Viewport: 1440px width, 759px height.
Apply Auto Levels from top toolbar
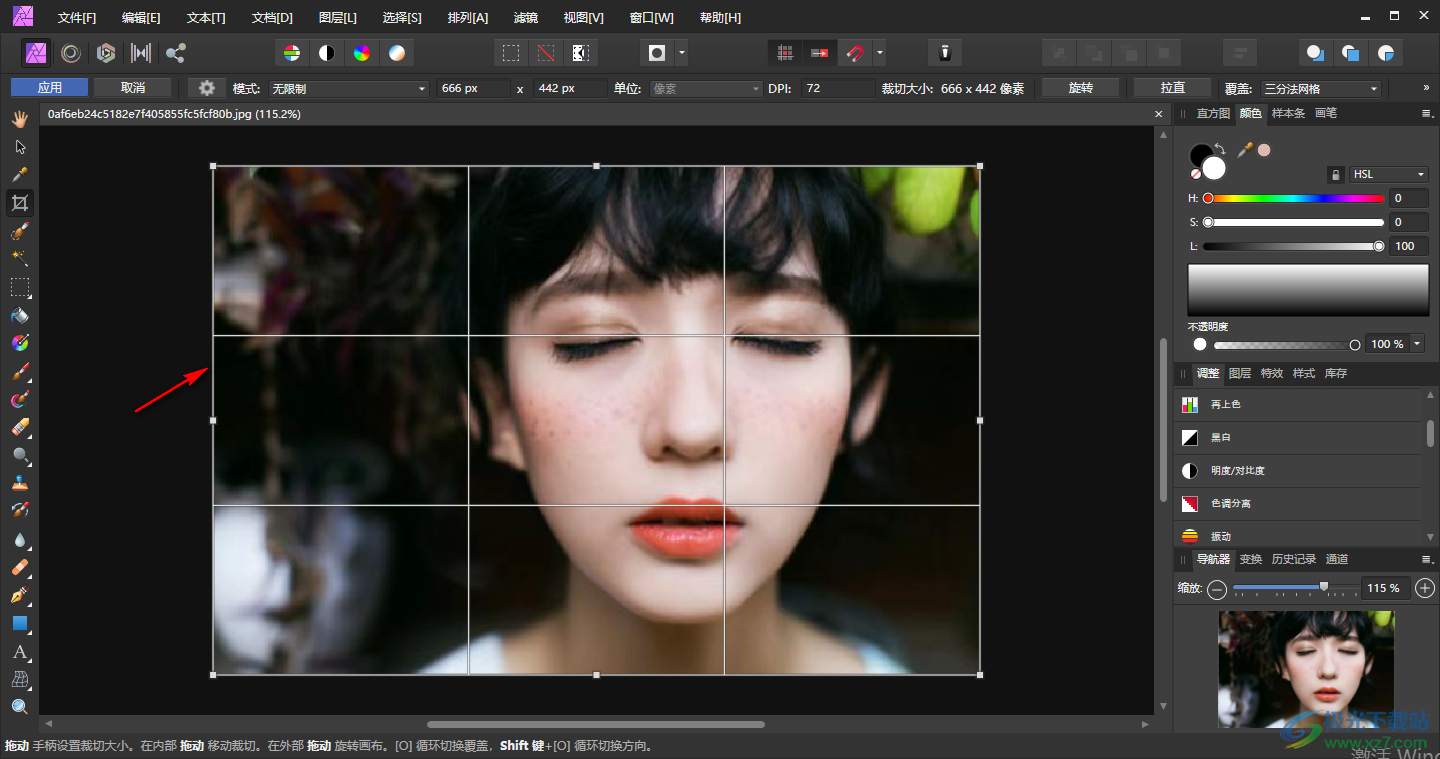[x=291, y=53]
